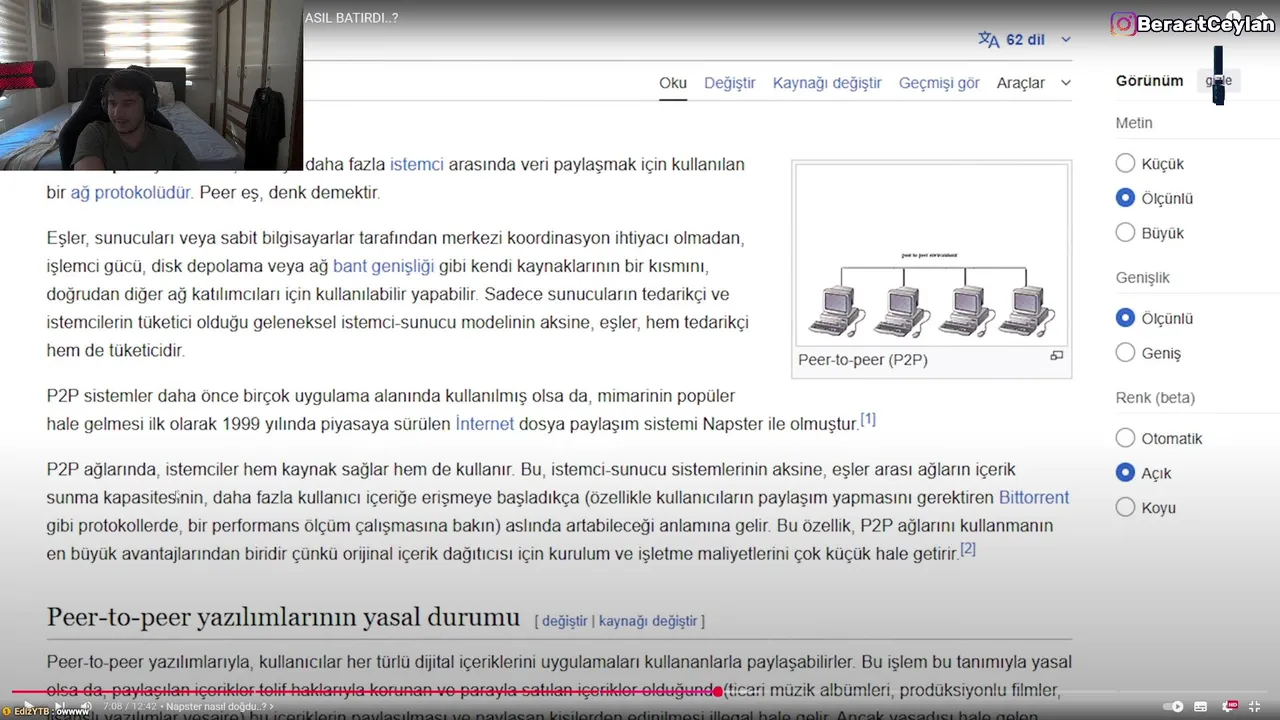Image resolution: width=1280 pixels, height=720 pixels.
Task: Click the peer-to-peer network diagram thumbnail
Action: (931, 255)
